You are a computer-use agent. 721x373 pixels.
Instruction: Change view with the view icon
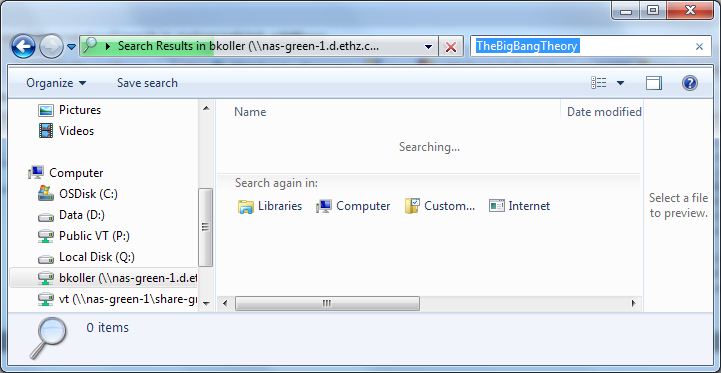599,83
